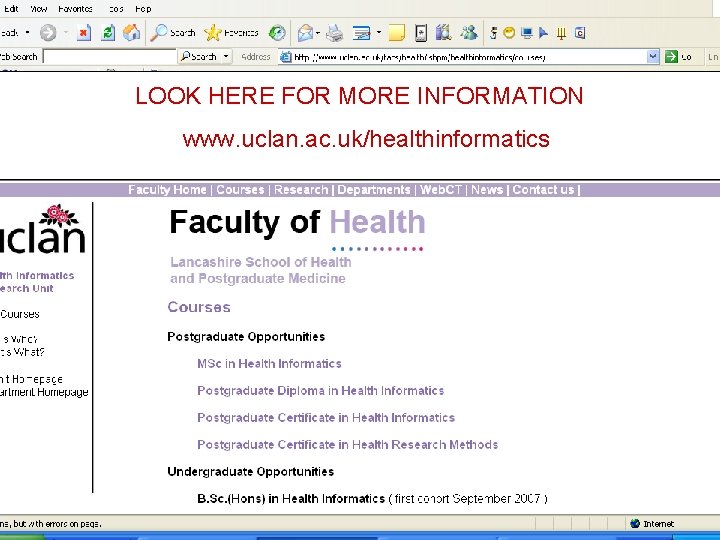Open the web Search button dropdown arrow
The image size is (720, 540).
coord(226,56)
